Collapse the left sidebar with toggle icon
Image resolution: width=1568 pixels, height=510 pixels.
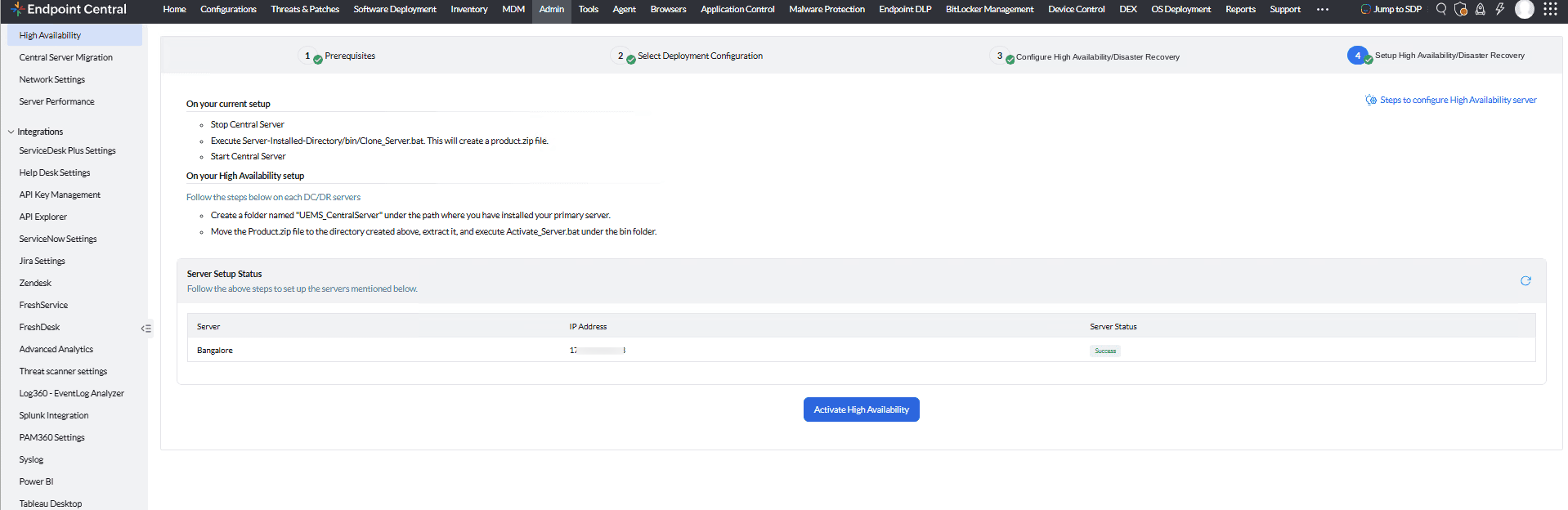[146, 329]
